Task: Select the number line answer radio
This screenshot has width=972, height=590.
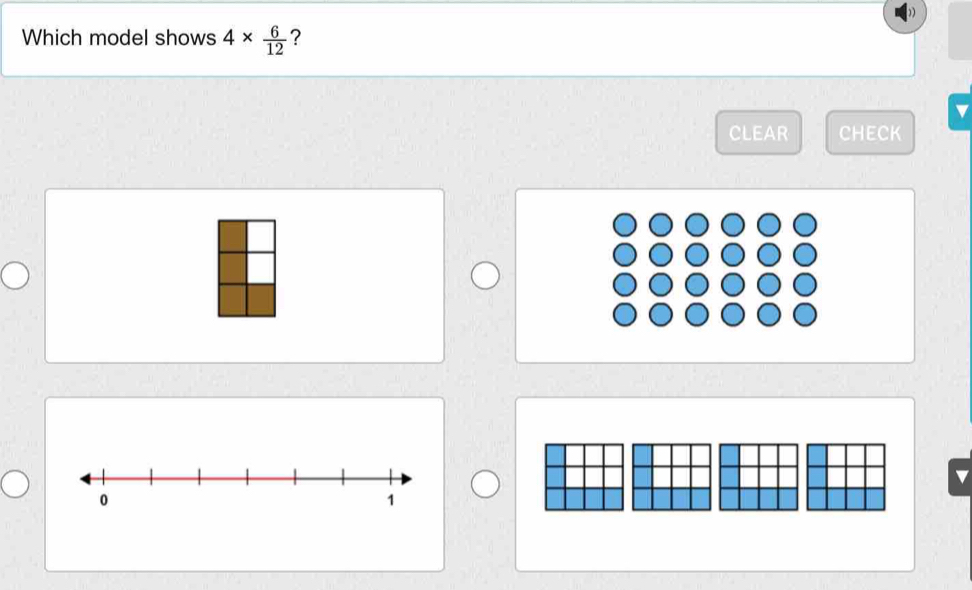Action: point(14,484)
